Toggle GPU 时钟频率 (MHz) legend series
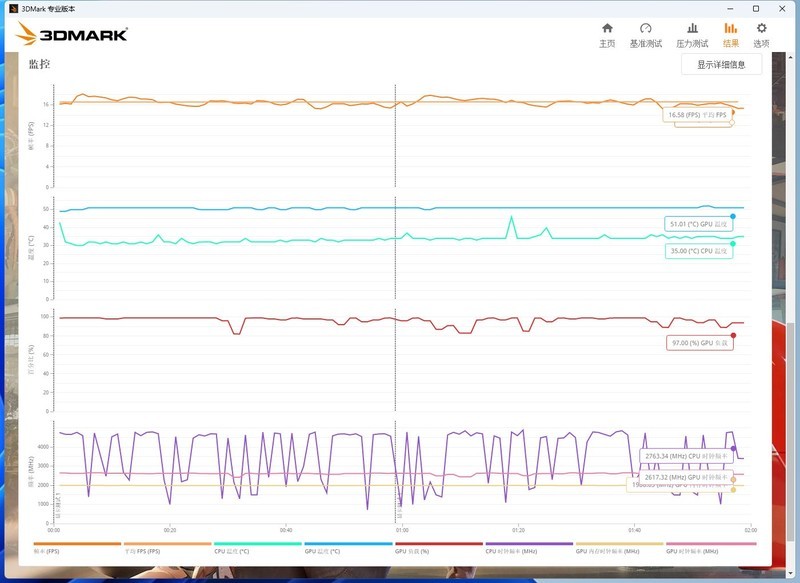The width and height of the screenshot is (800, 583). click(x=711, y=547)
